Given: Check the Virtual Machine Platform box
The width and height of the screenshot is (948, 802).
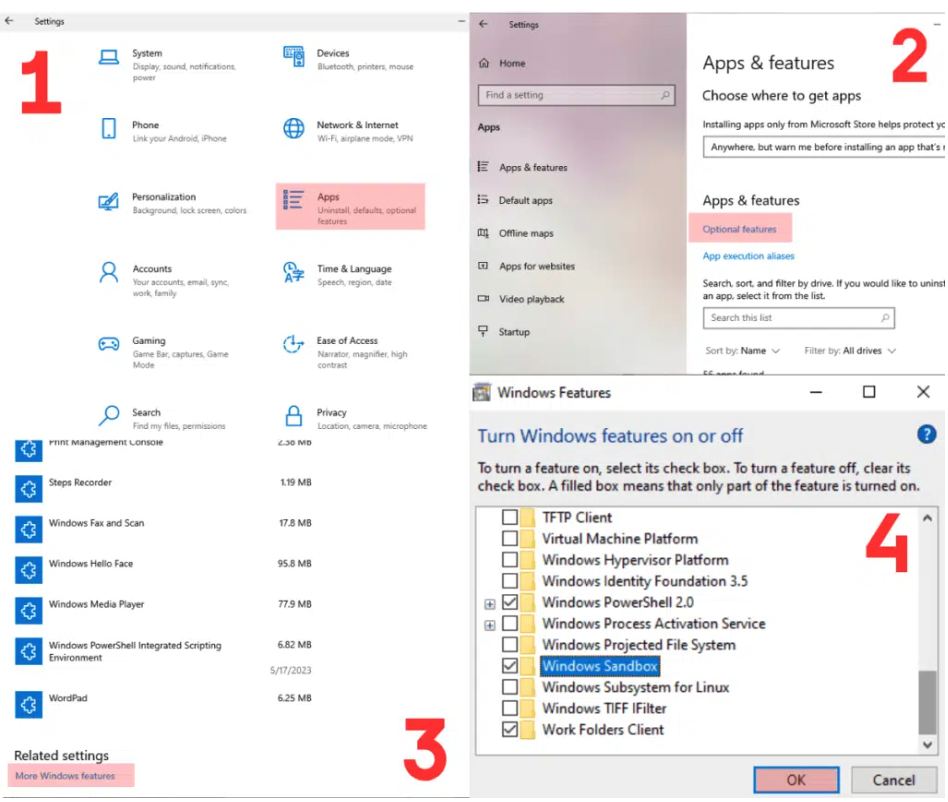Looking at the screenshot, I should pyautogui.click(x=510, y=538).
